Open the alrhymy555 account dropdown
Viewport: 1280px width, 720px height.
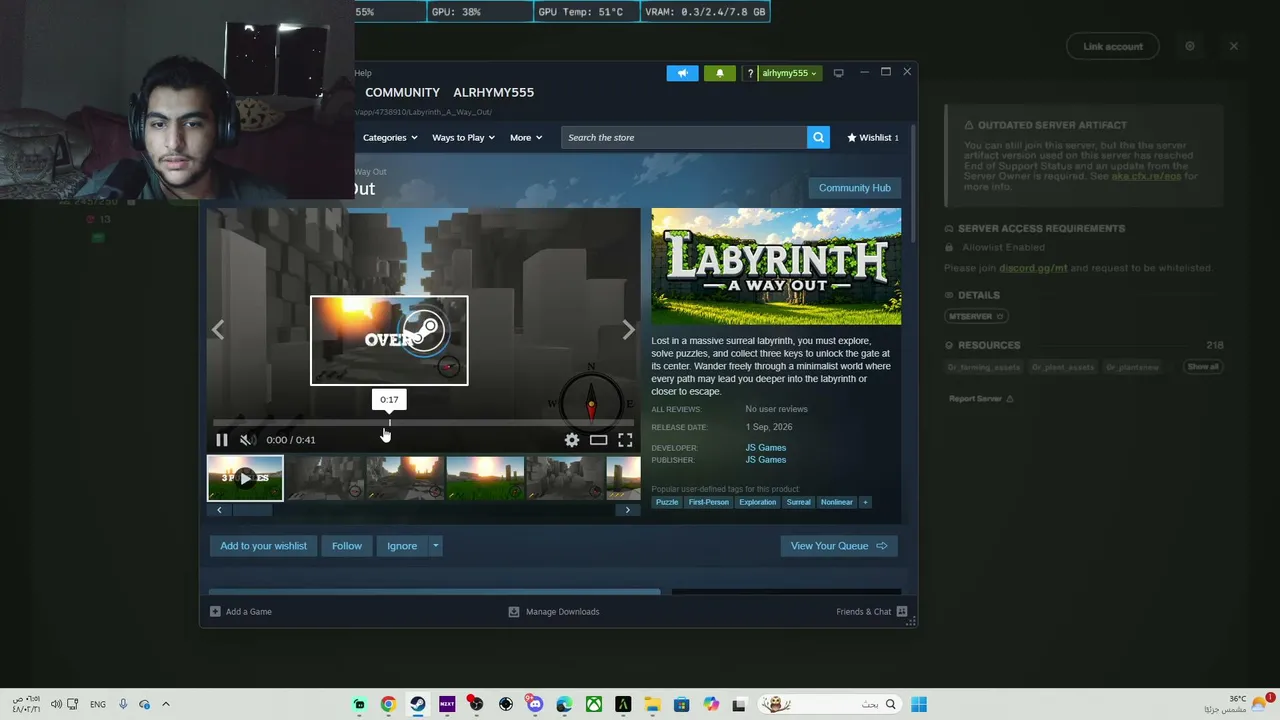click(x=790, y=73)
